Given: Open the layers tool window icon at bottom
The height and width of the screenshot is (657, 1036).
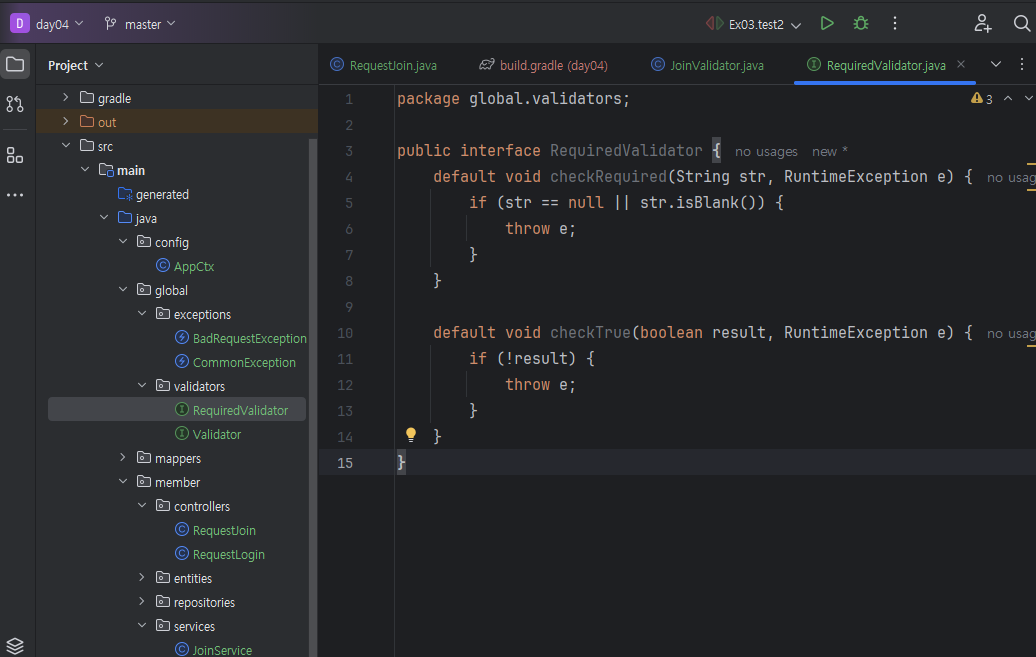Looking at the screenshot, I should [15, 645].
